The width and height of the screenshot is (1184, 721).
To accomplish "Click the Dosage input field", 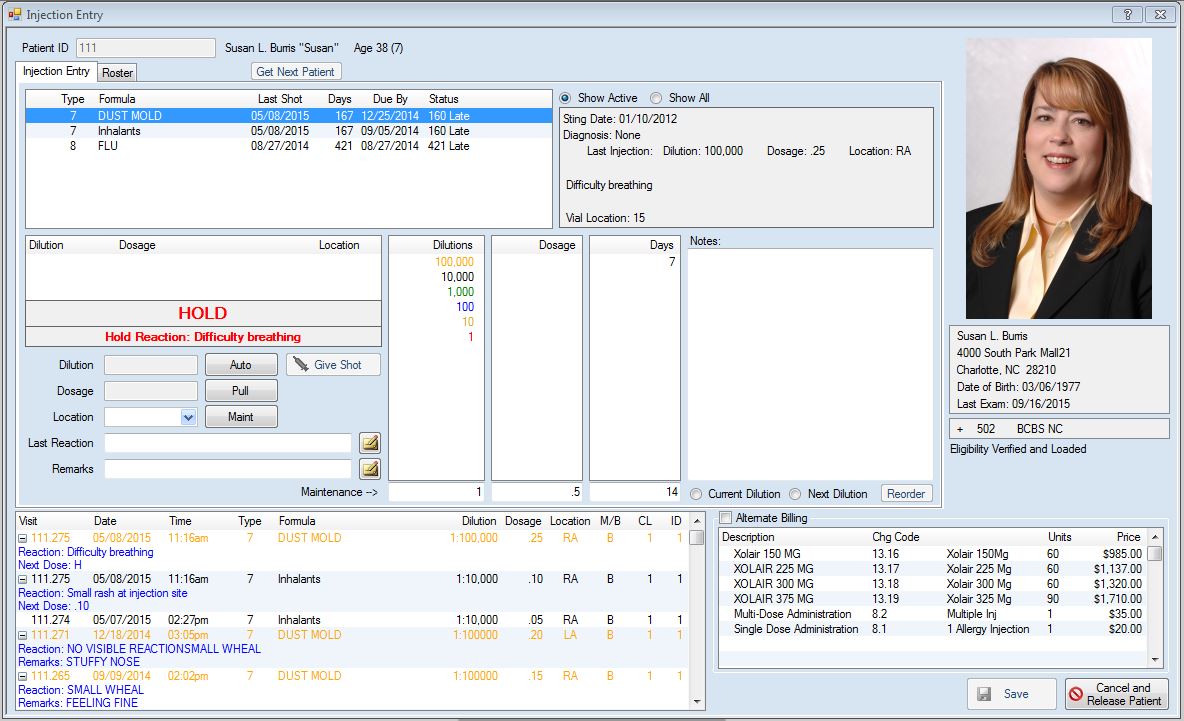I will coord(151,390).
